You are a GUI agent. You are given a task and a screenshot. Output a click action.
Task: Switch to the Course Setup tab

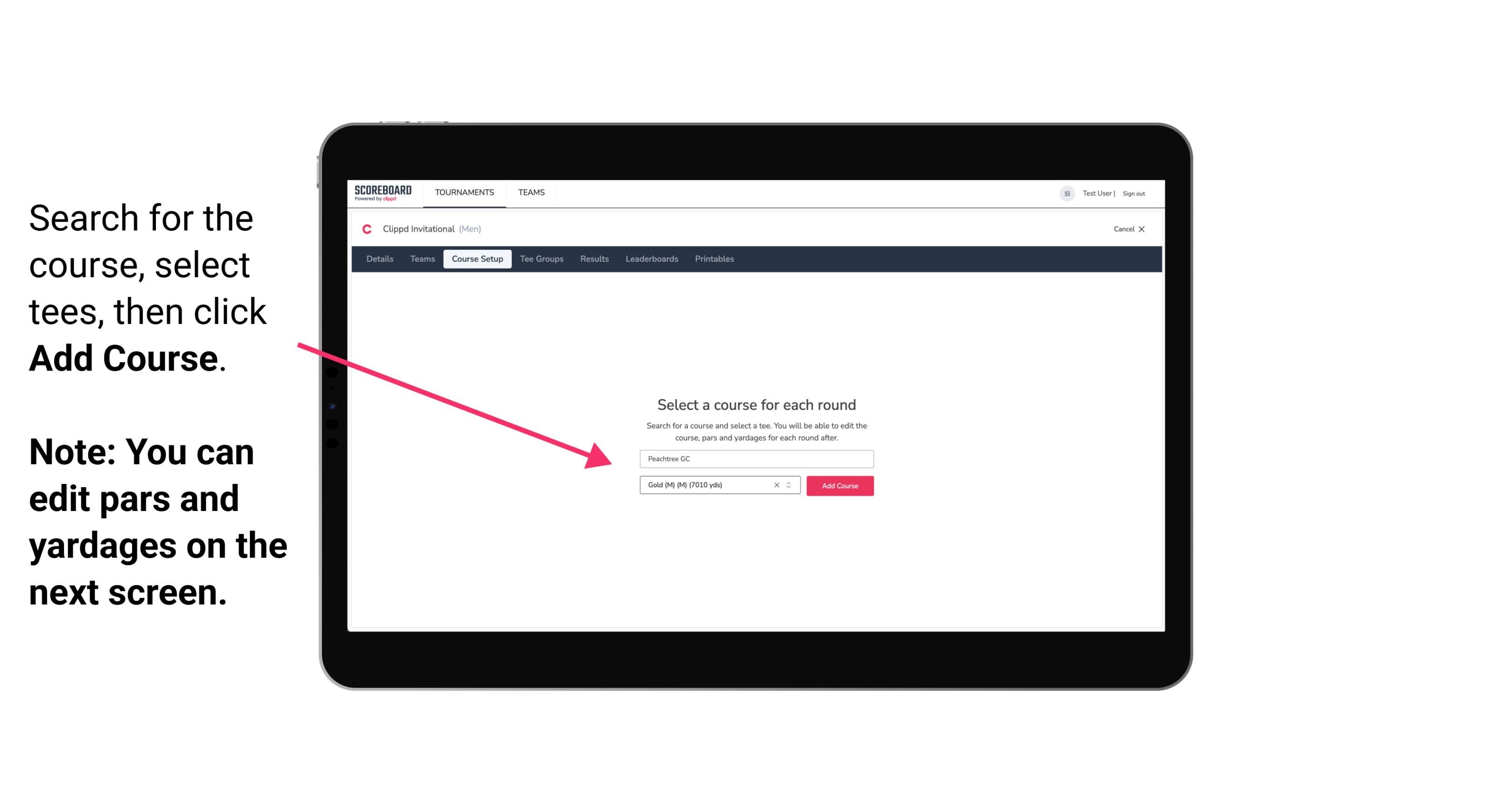(477, 259)
